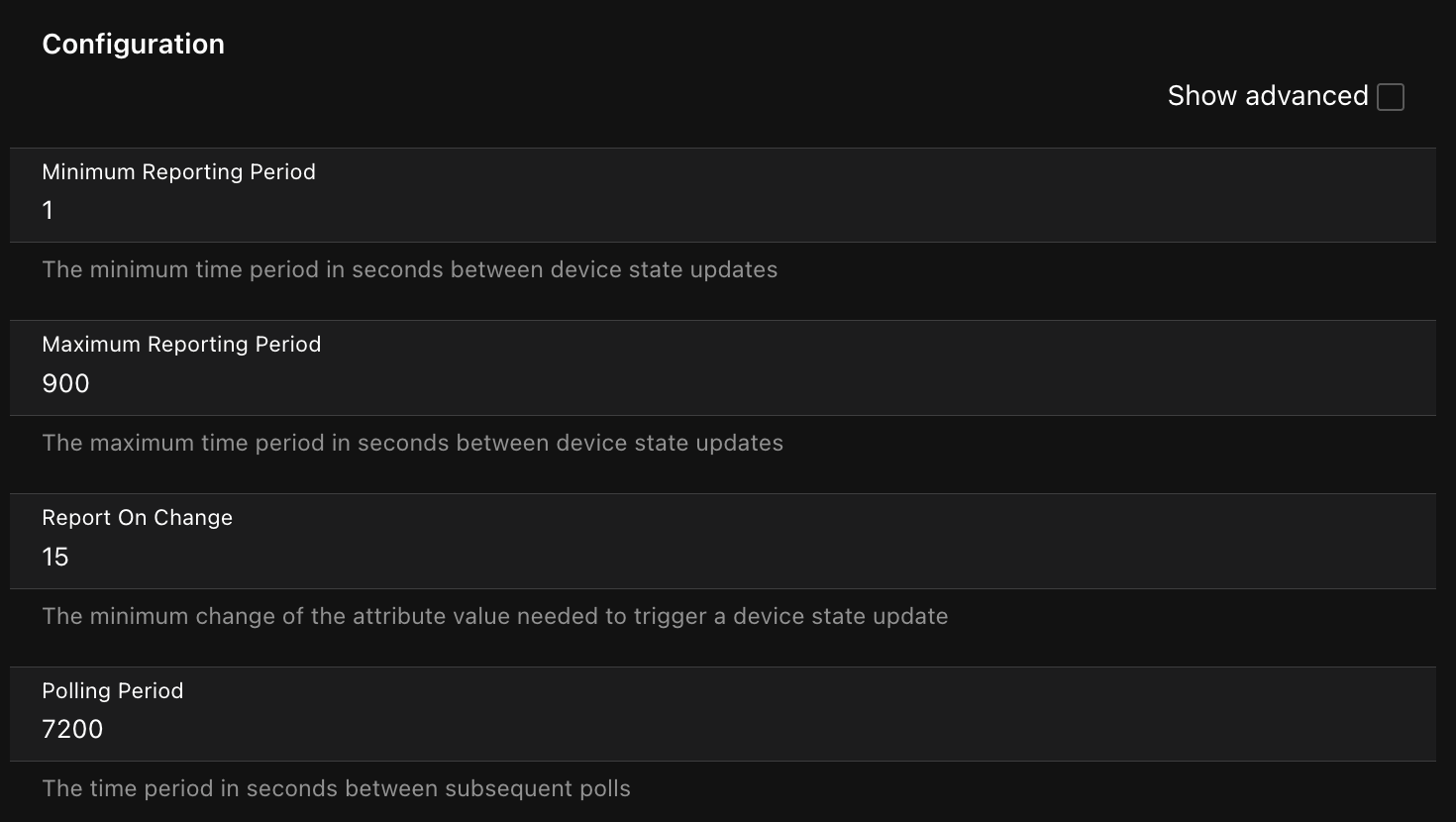This screenshot has width=1456, height=822.
Task: Click the Report On Change label
Action: point(137,518)
